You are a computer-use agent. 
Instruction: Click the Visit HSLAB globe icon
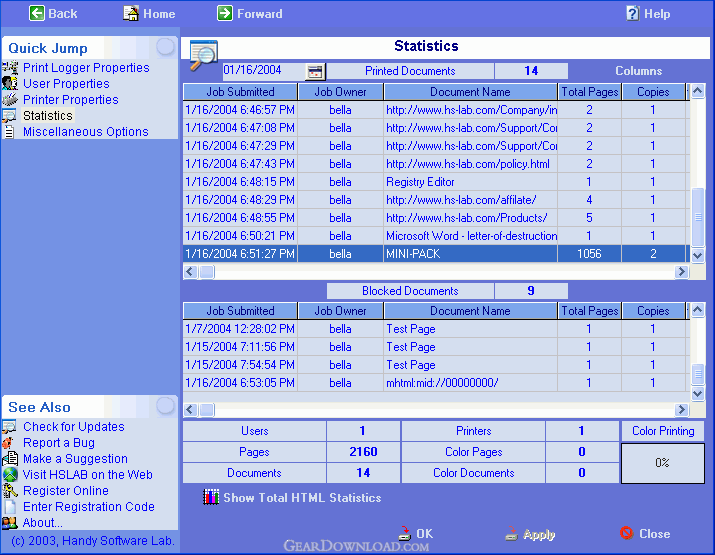10,475
